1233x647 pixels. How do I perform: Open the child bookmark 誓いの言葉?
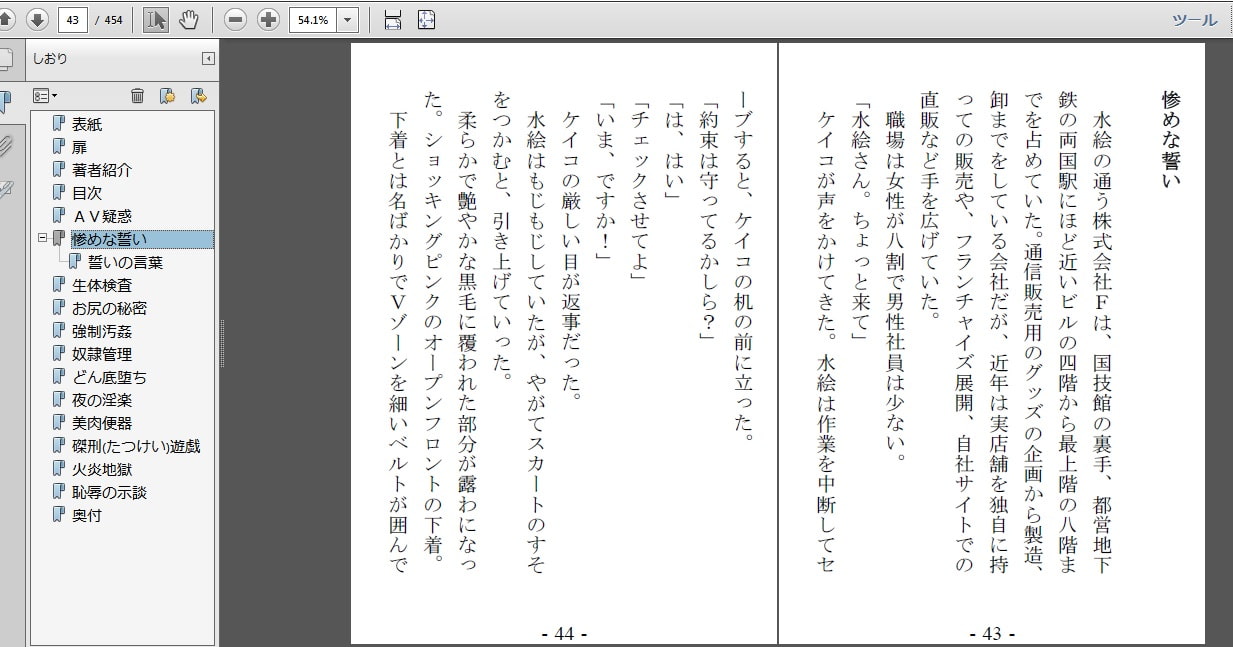coord(125,262)
